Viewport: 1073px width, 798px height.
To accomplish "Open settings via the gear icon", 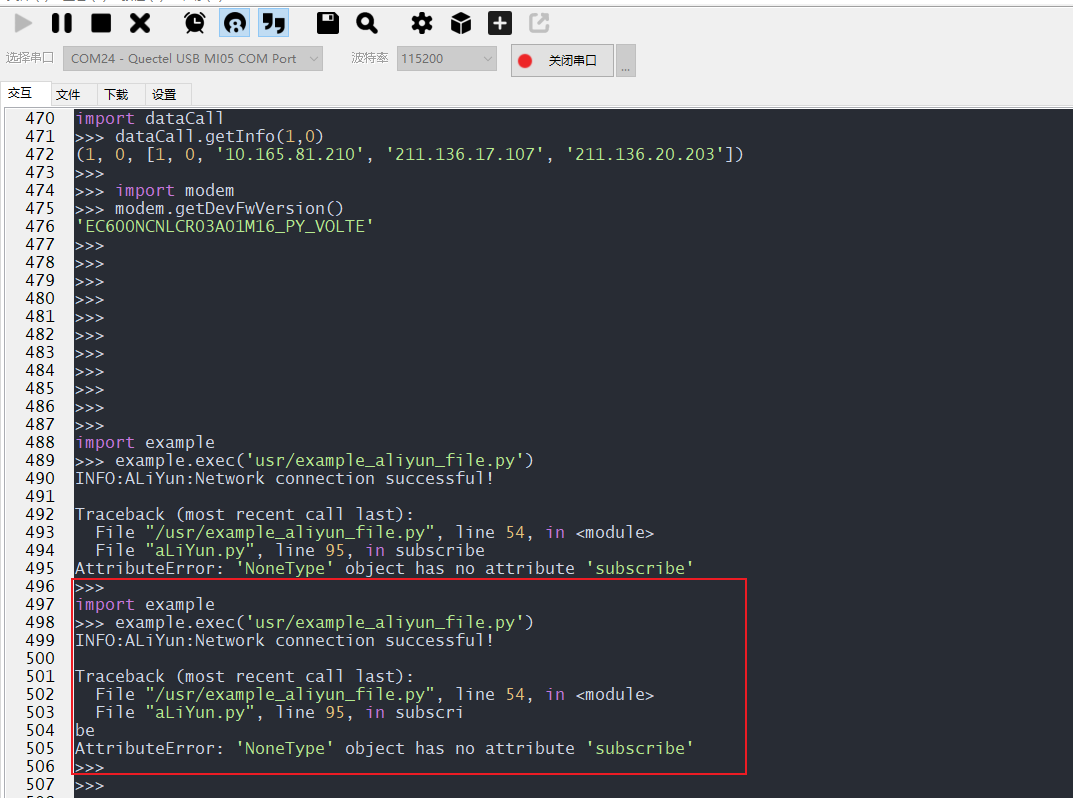I will (422, 23).
